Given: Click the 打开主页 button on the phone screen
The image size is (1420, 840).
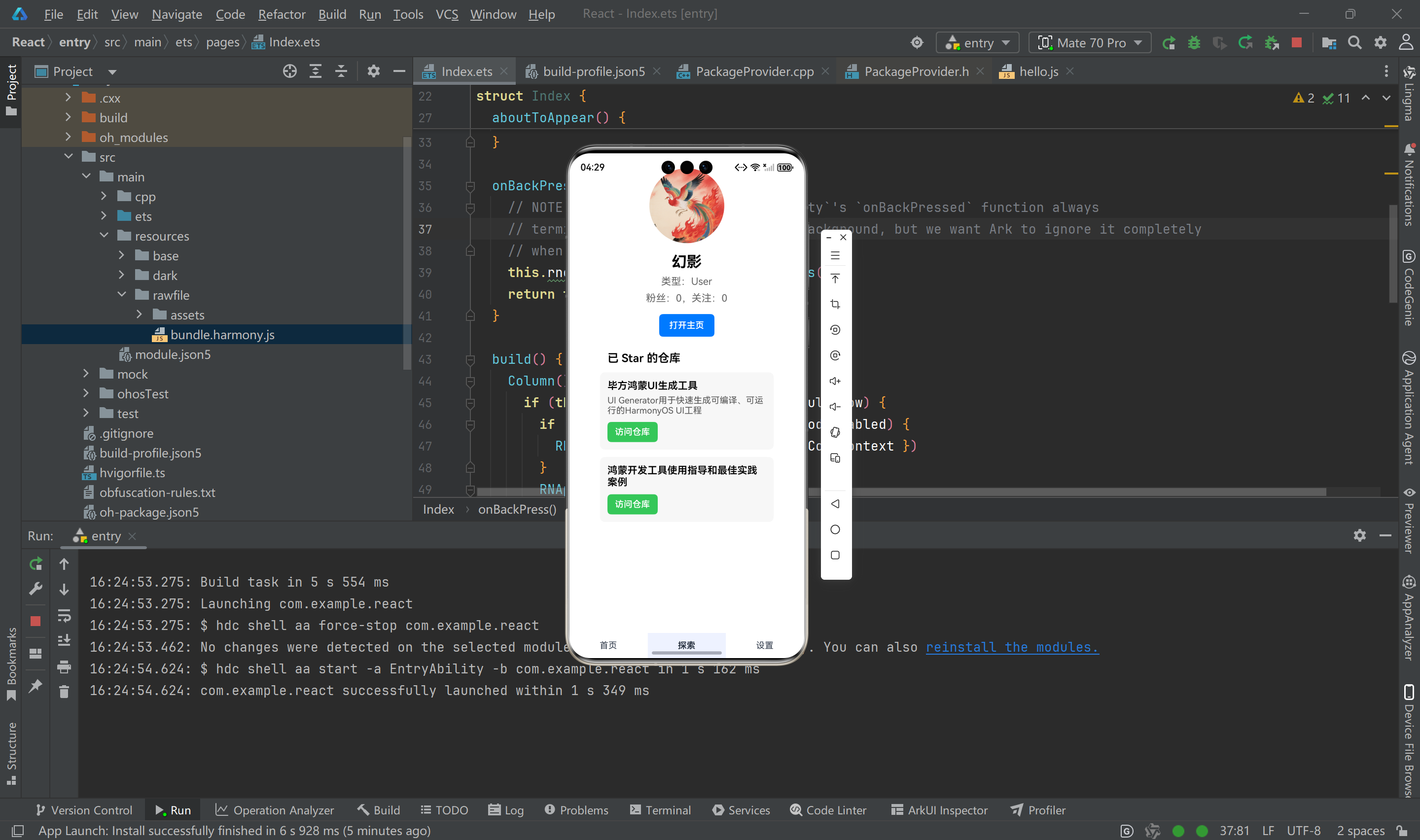Looking at the screenshot, I should (x=686, y=325).
